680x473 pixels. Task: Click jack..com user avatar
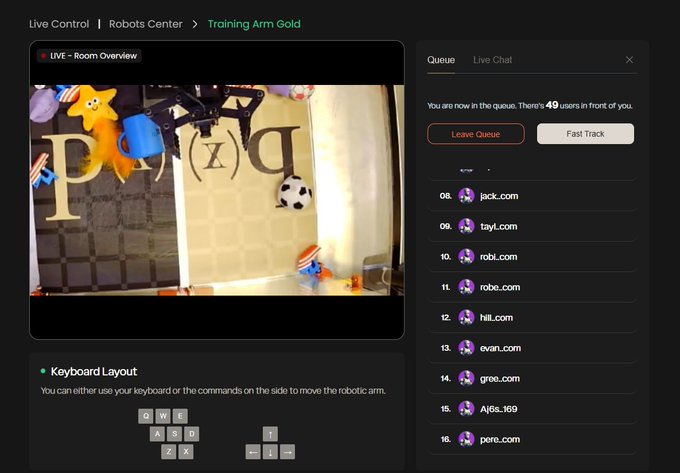click(x=466, y=196)
